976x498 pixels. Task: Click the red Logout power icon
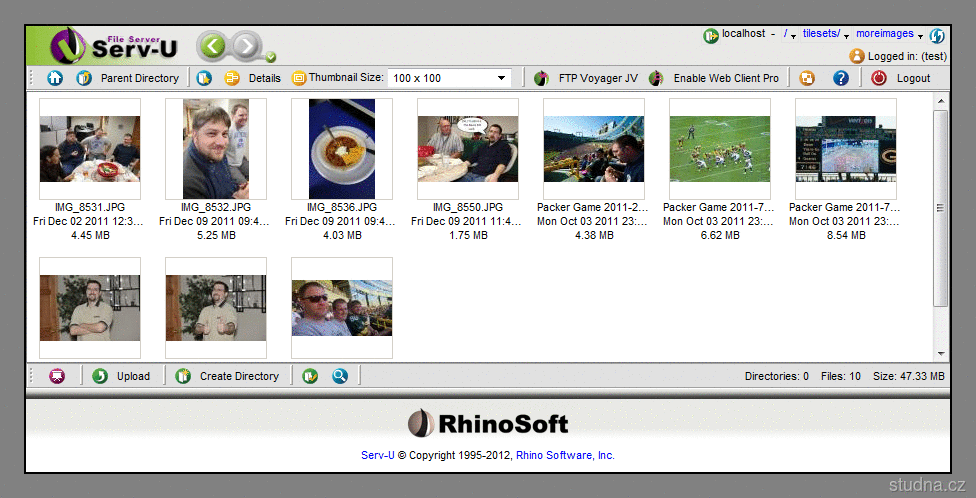coord(879,78)
